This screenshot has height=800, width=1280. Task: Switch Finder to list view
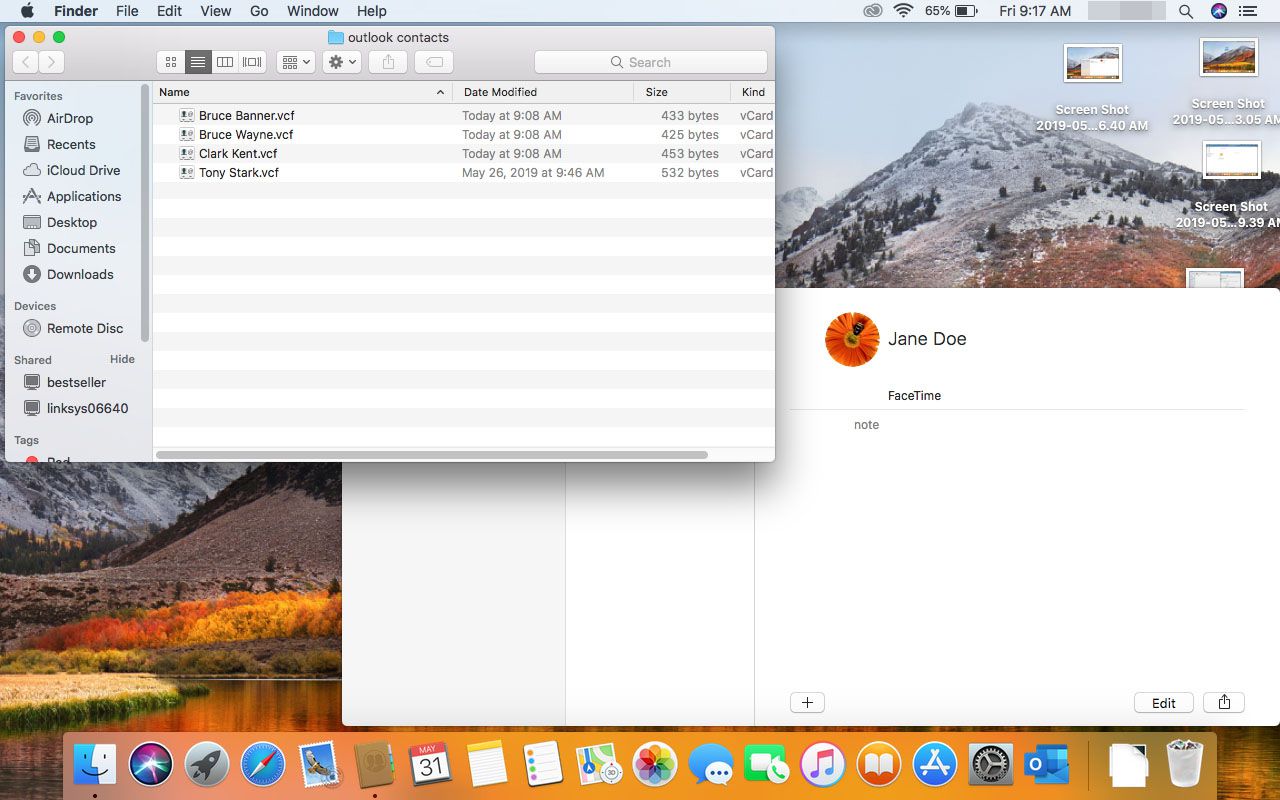tap(198, 62)
